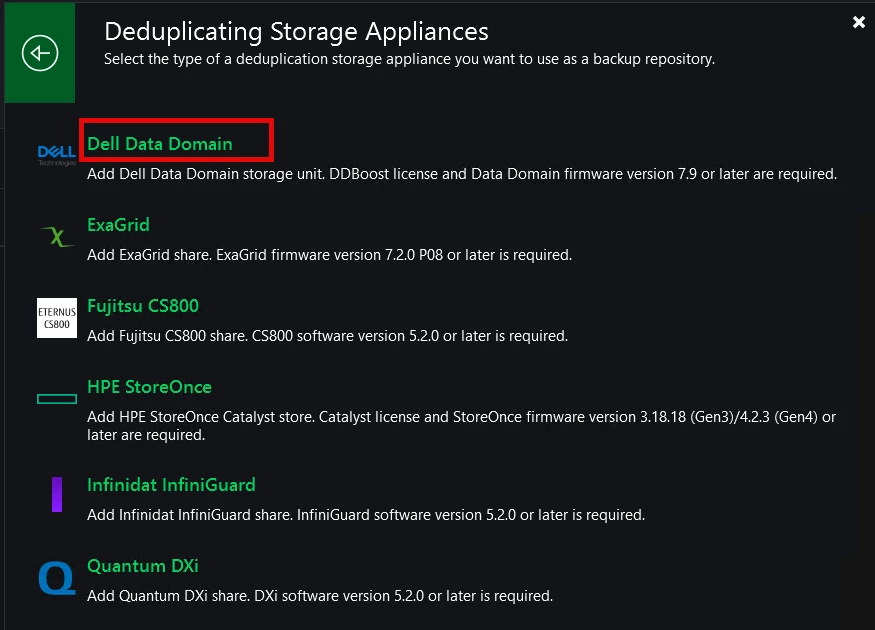Screen dimensions: 875x630
Task: Choose Infinidat InfiniGuard appliance
Action: click(x=171, y=485)
